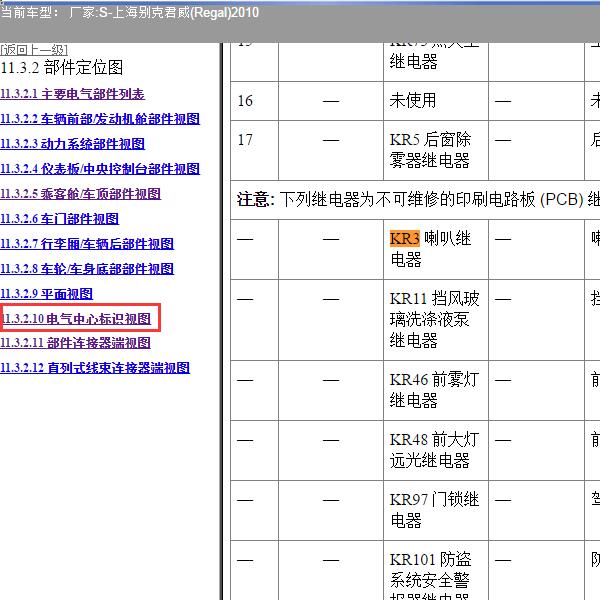Open 11.3.2.6 车门部件视图 link
This screenshot has height=600, width=600.
[59, 219]
